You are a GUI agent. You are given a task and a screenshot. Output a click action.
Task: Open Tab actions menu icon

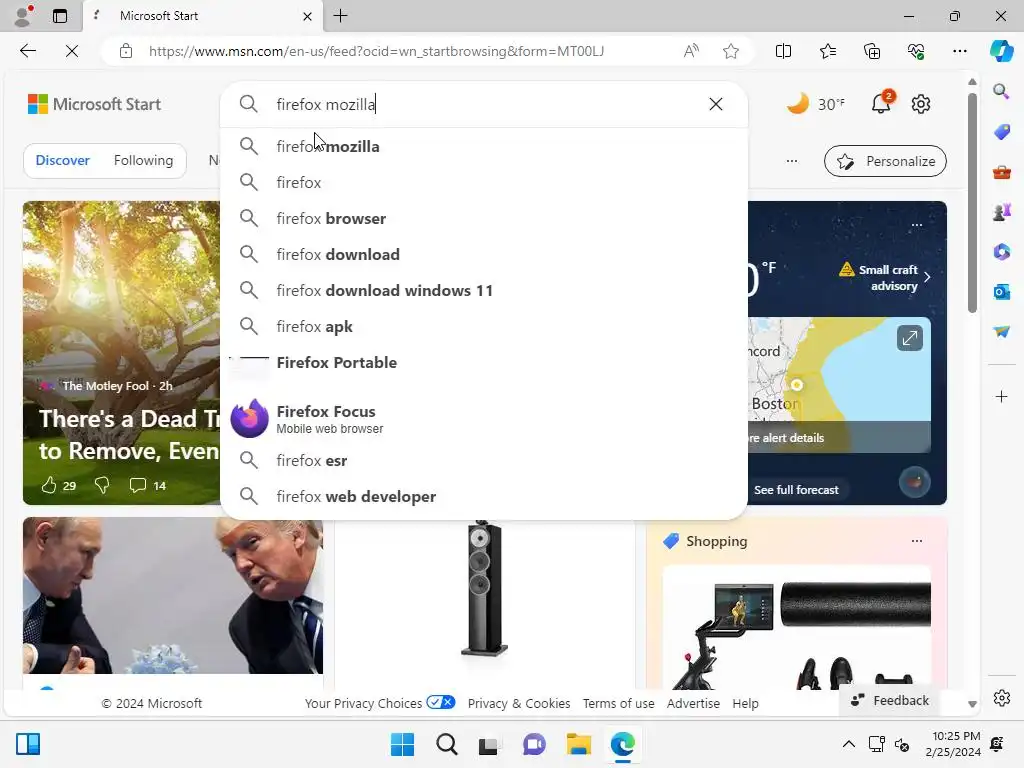click(x=60, y=16)
